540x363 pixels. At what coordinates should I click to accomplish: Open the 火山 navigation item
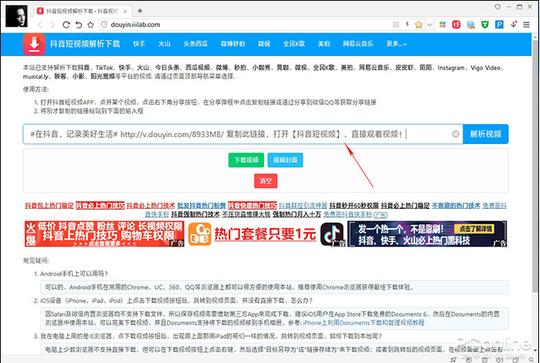164,44
